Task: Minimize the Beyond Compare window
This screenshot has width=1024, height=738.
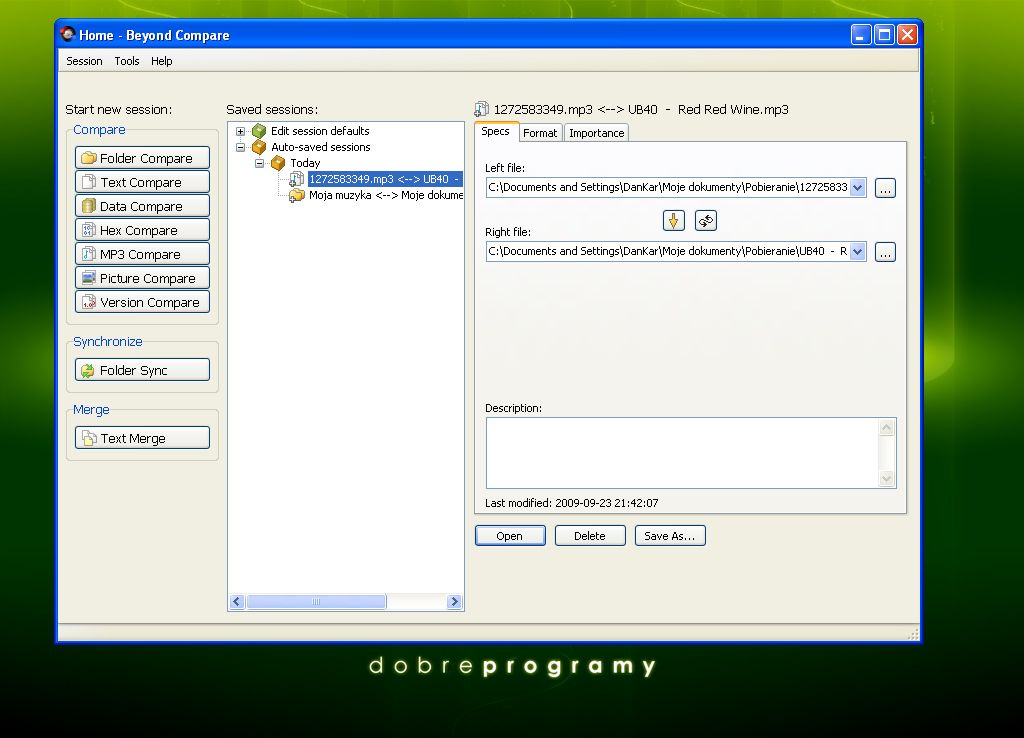Action: [x=861, y=35]
